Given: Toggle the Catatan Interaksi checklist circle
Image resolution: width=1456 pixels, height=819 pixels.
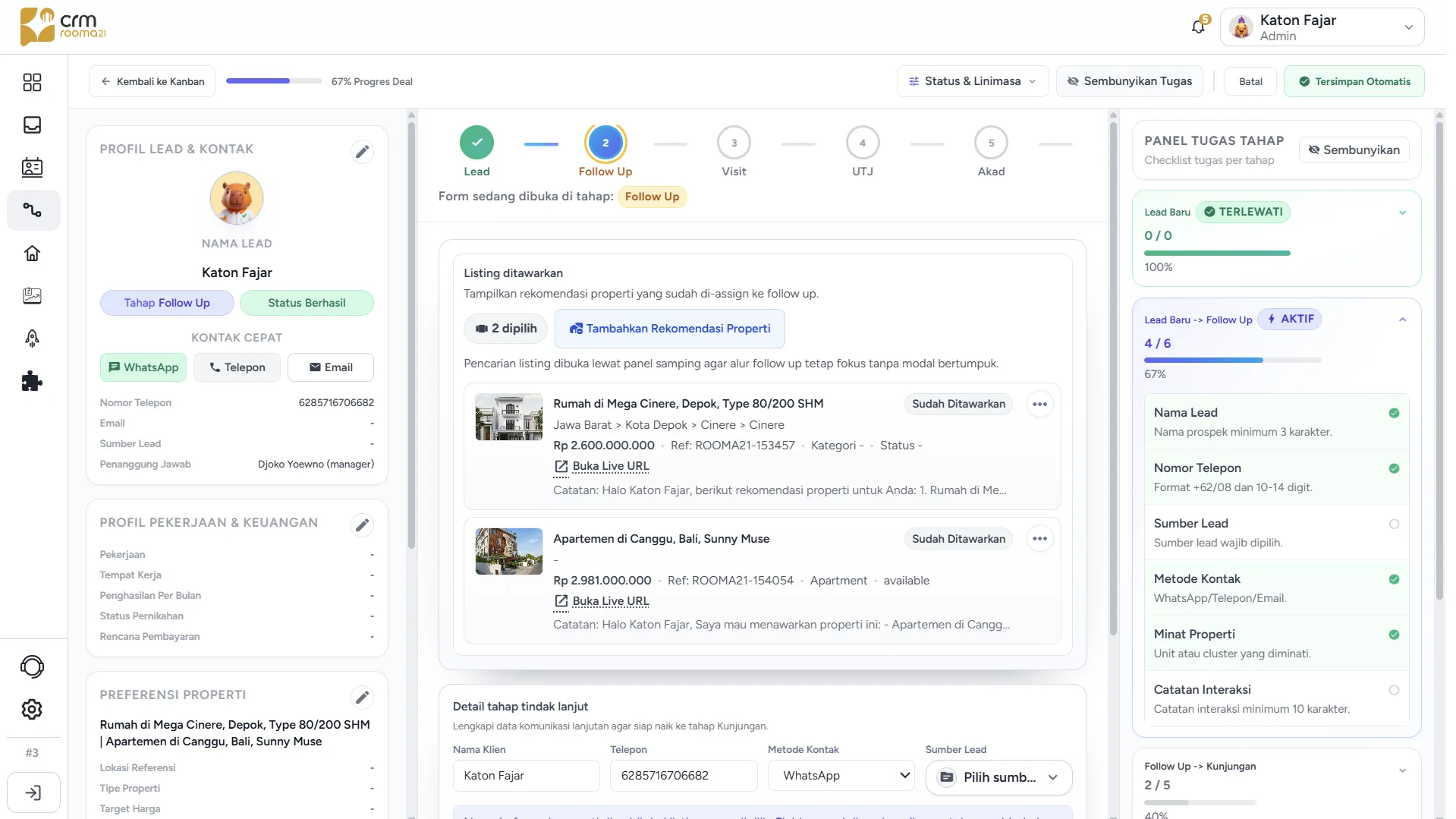Looking at the screenshot, I should pyautogui.click(x=1394, y=690).
